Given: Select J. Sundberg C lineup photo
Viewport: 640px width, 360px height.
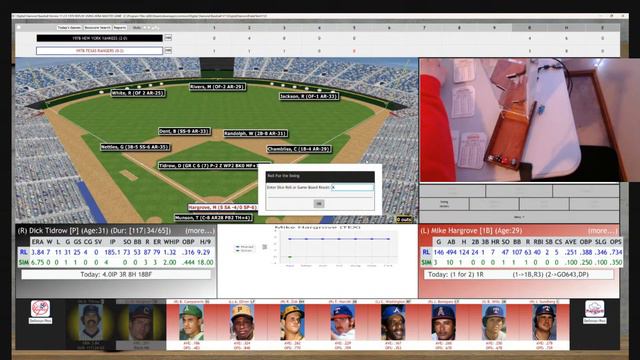Looking at the screenshot, I should (544, 322).
